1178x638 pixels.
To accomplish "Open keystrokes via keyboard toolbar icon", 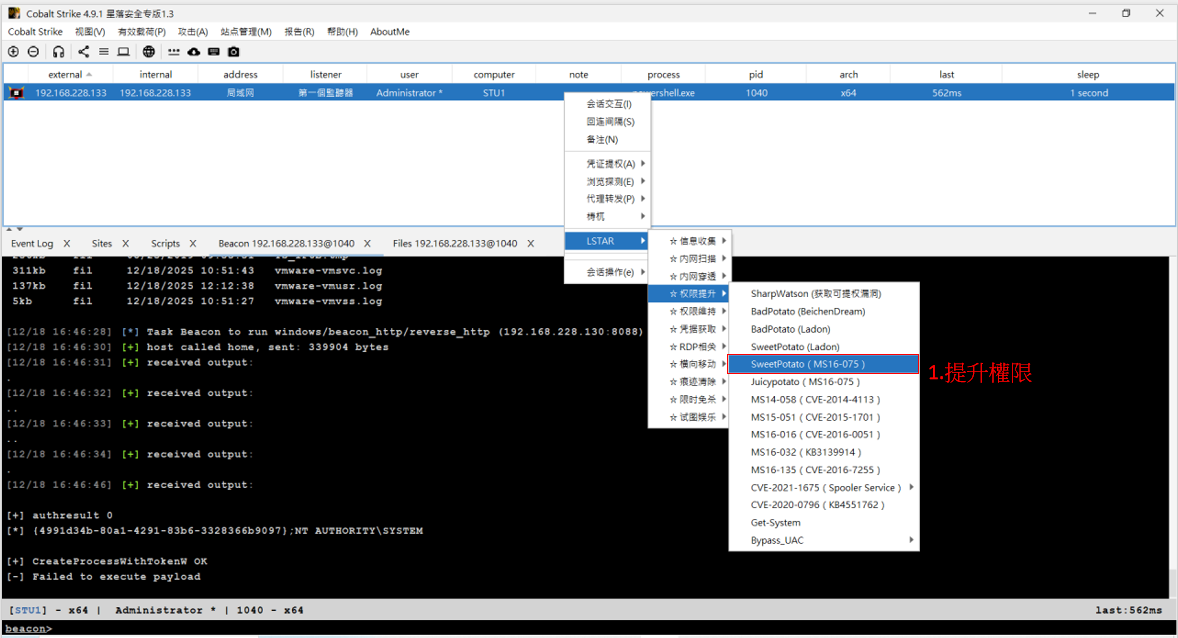I will click(214, 52).
